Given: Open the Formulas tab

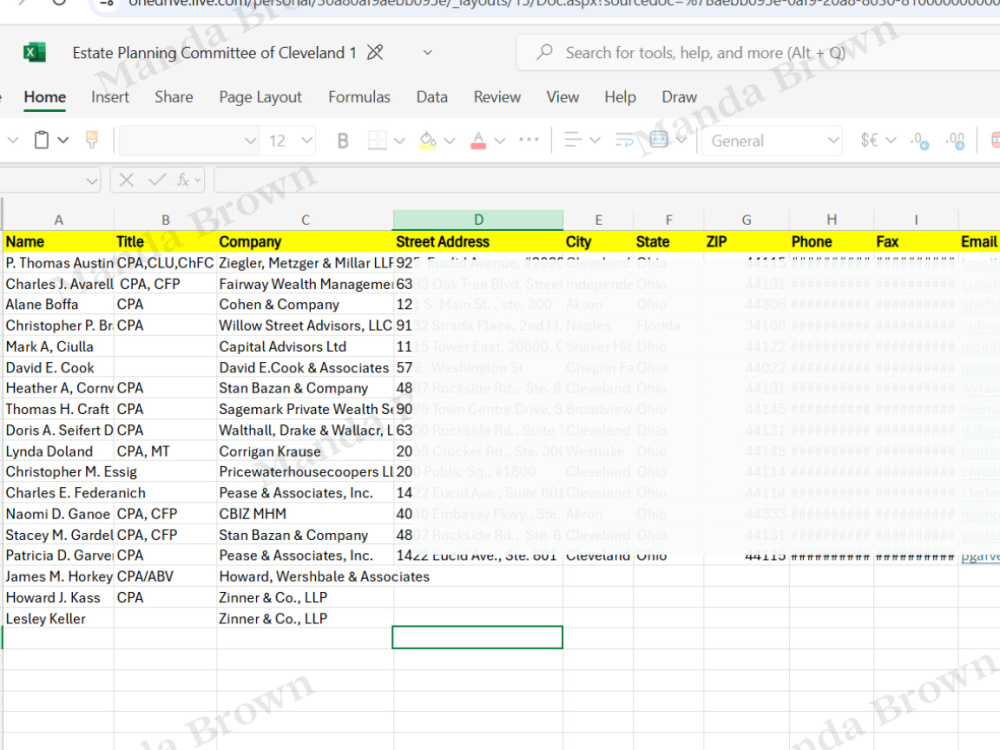Looking at the screenshot, I should click(x=359, y=97).
